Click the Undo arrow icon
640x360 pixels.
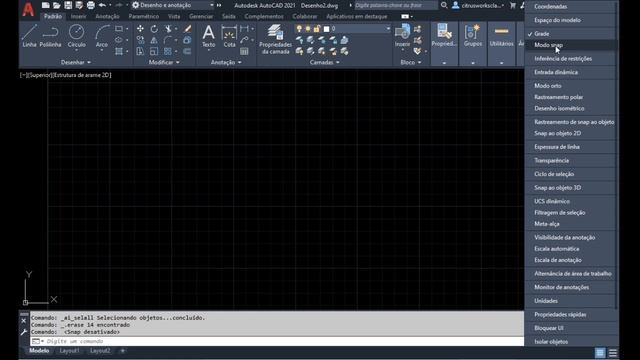[x=102, y=5]
